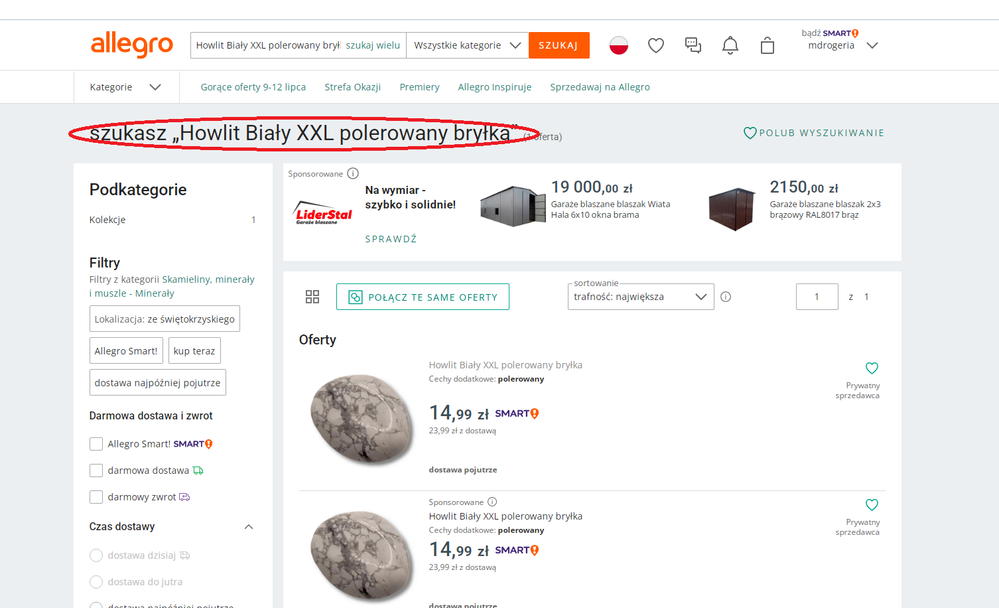
Task: Click szukaj wielu link in search box
Action: point(373,45)
